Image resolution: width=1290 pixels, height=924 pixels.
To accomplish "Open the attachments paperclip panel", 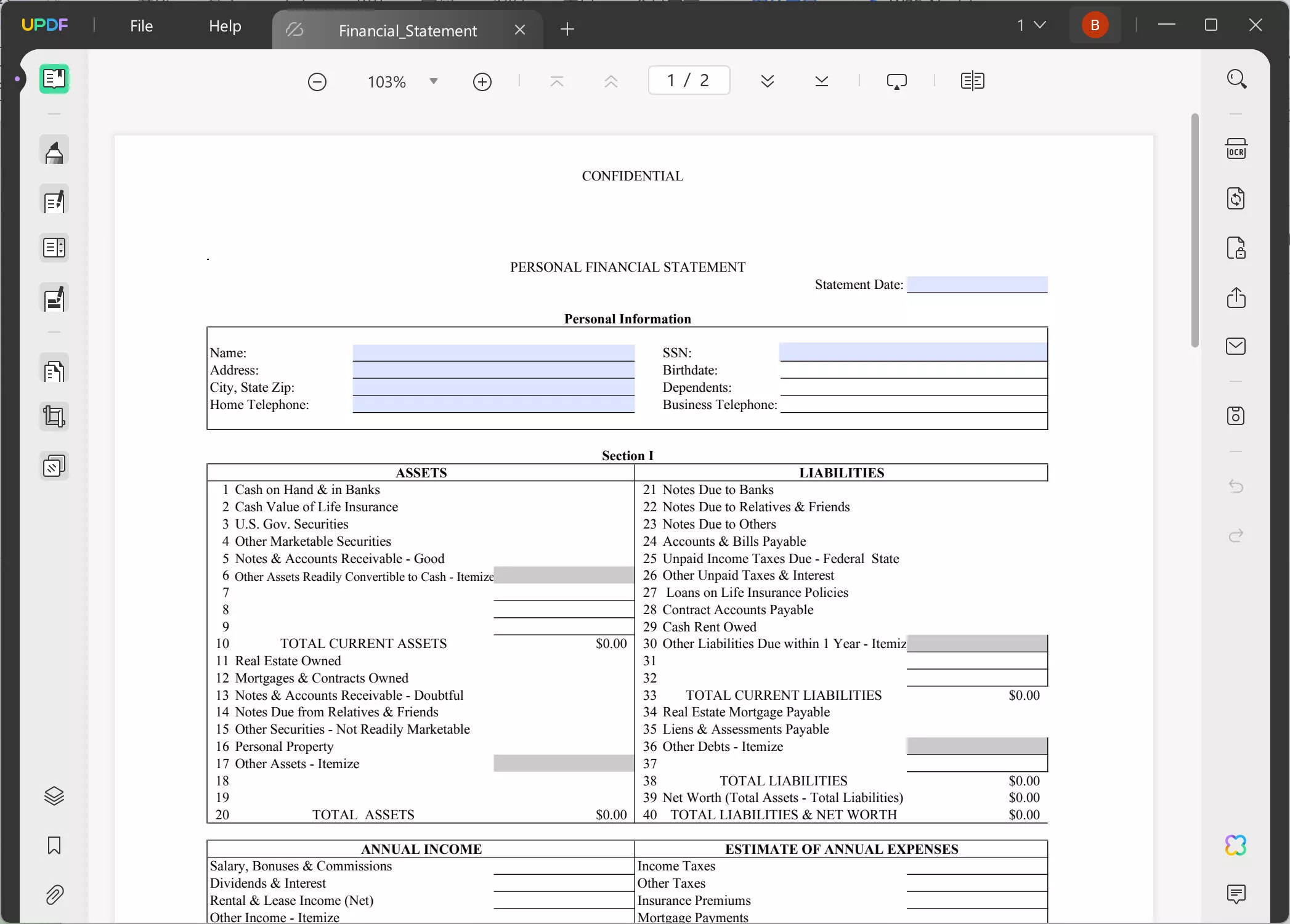I will (x=54, y=895).
